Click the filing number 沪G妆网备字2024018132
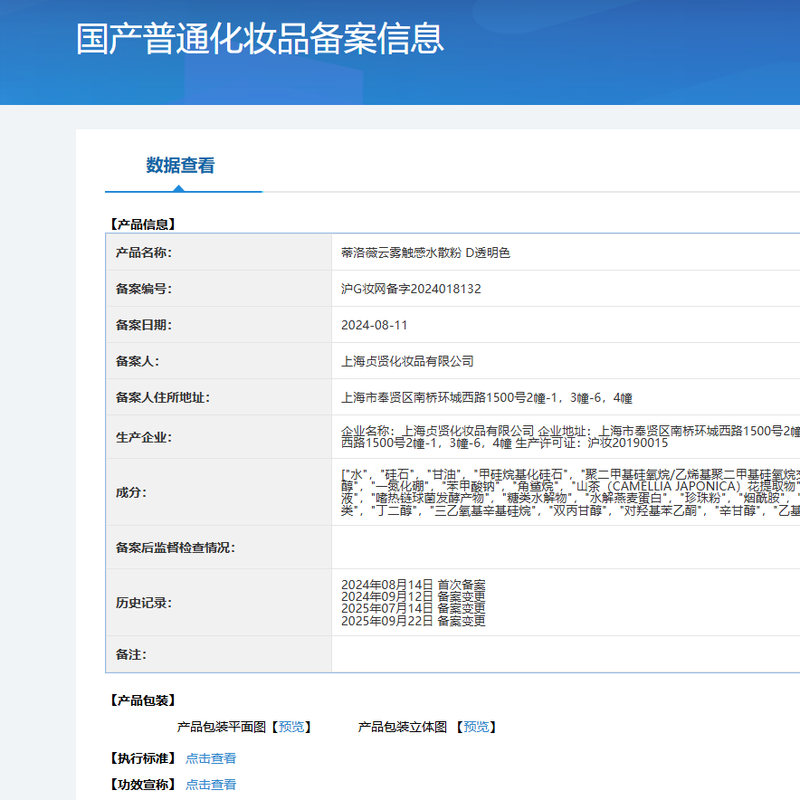800x800 pixels. (x=411, y=289)
